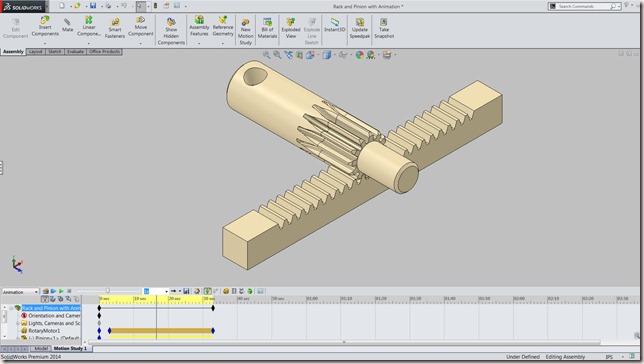Click the playback time slider
The width and height of the screenshot is (644, 364).
[x=108, y=291]
